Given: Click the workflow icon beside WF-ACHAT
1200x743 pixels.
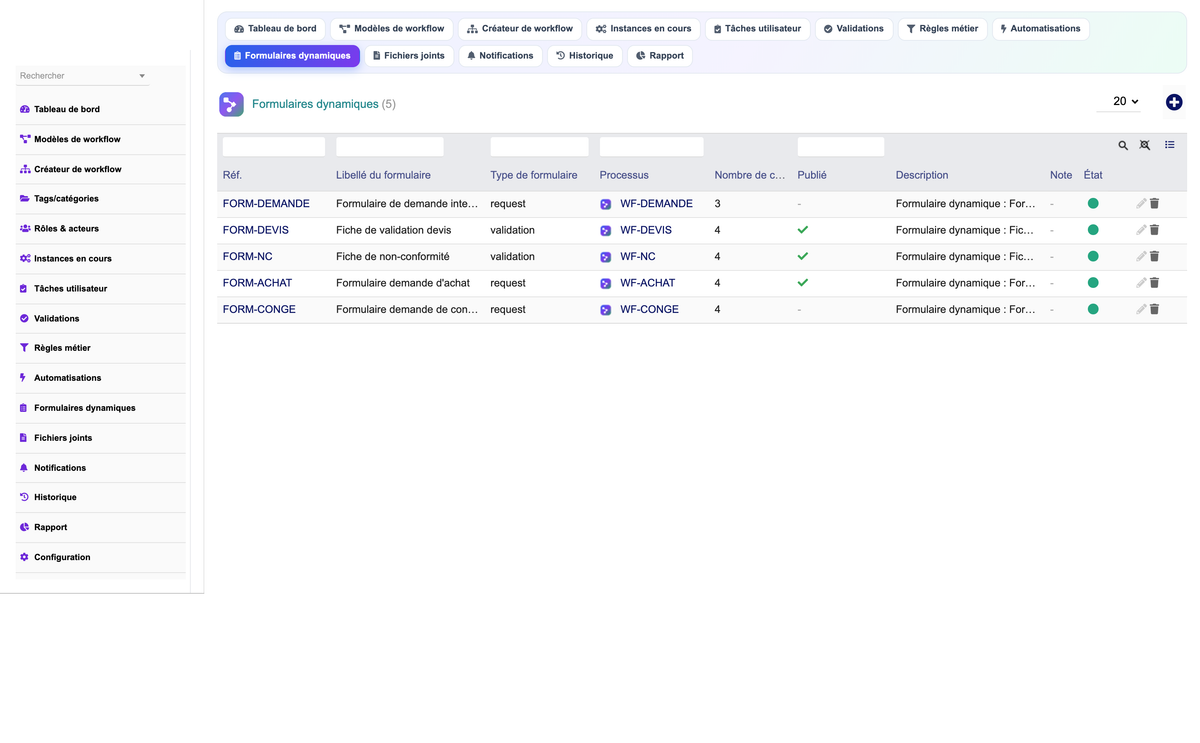Looking at the screenshot, I should [606, 284].
